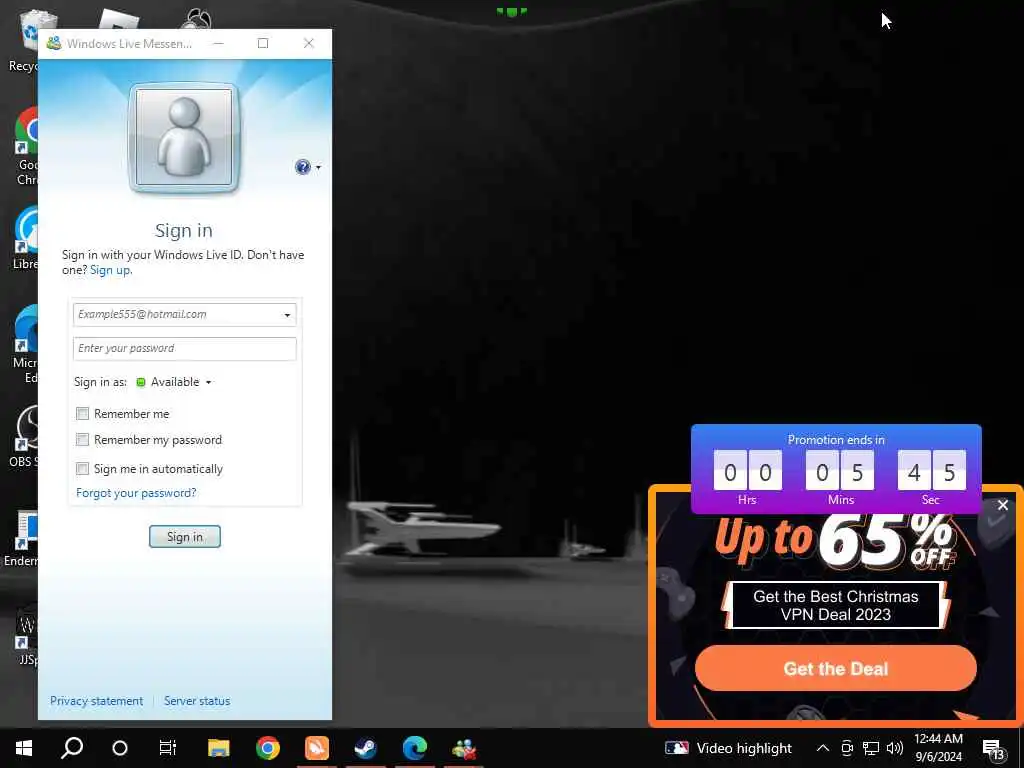The width and height of the screenshot is (1024, 768).
Task: Open Cortana from the taskbar
Action: [120, 748]
